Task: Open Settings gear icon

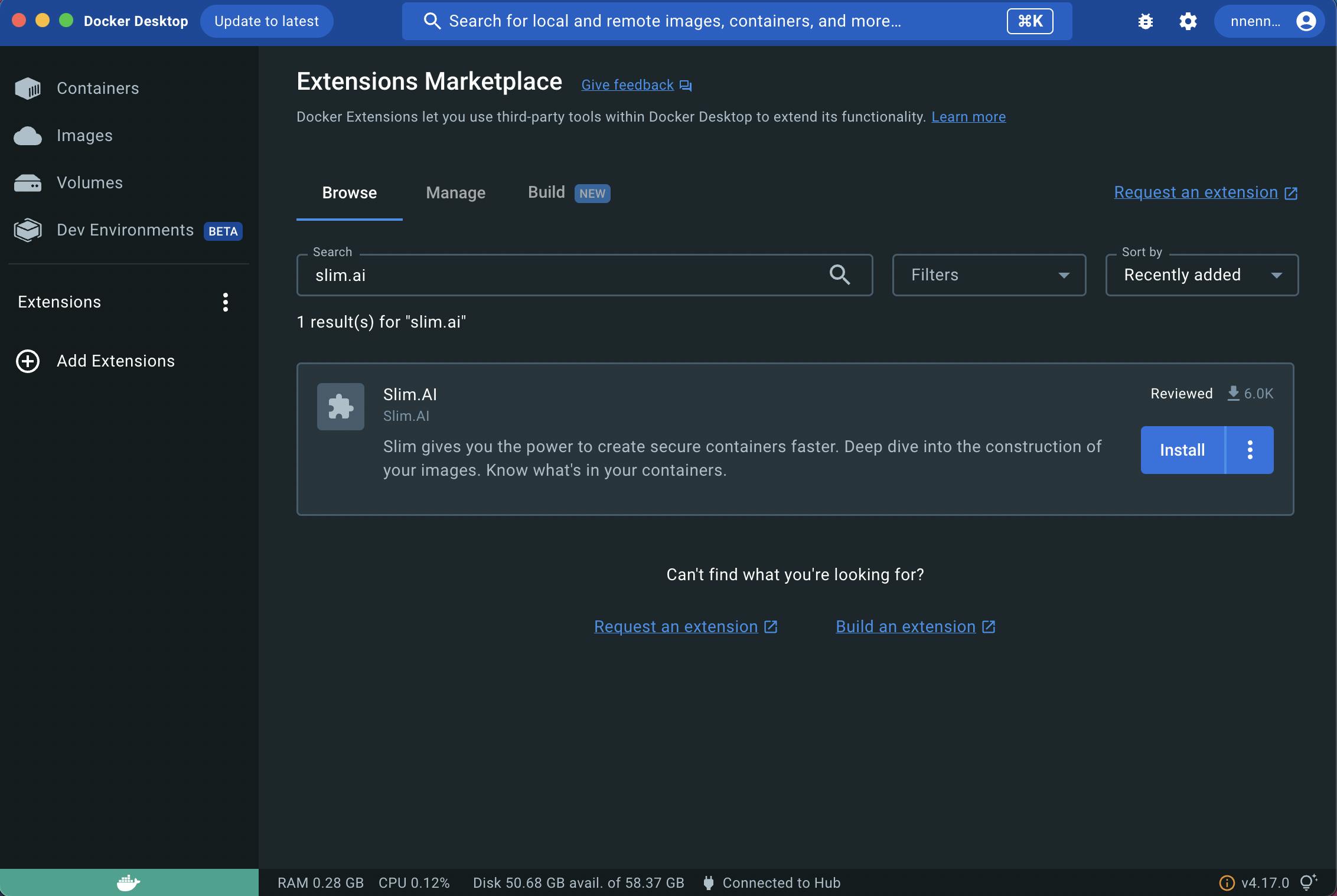Action: 1188,22
